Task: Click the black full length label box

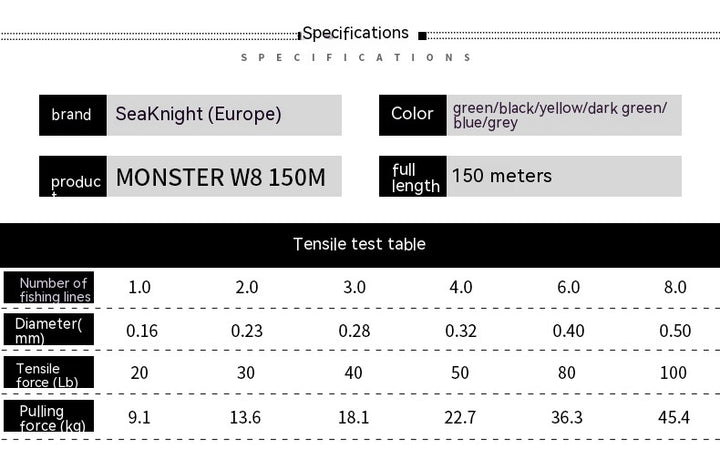Action: (412, 177)
